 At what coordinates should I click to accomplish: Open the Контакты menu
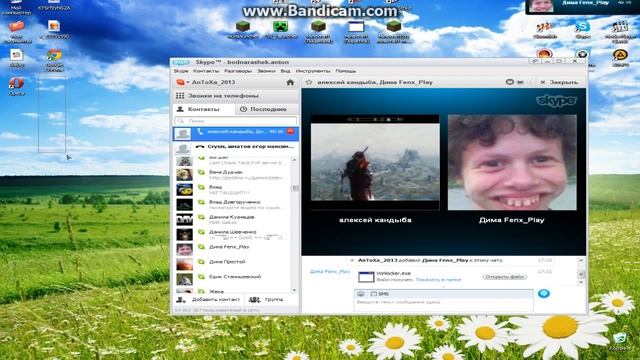pos(206,71)
